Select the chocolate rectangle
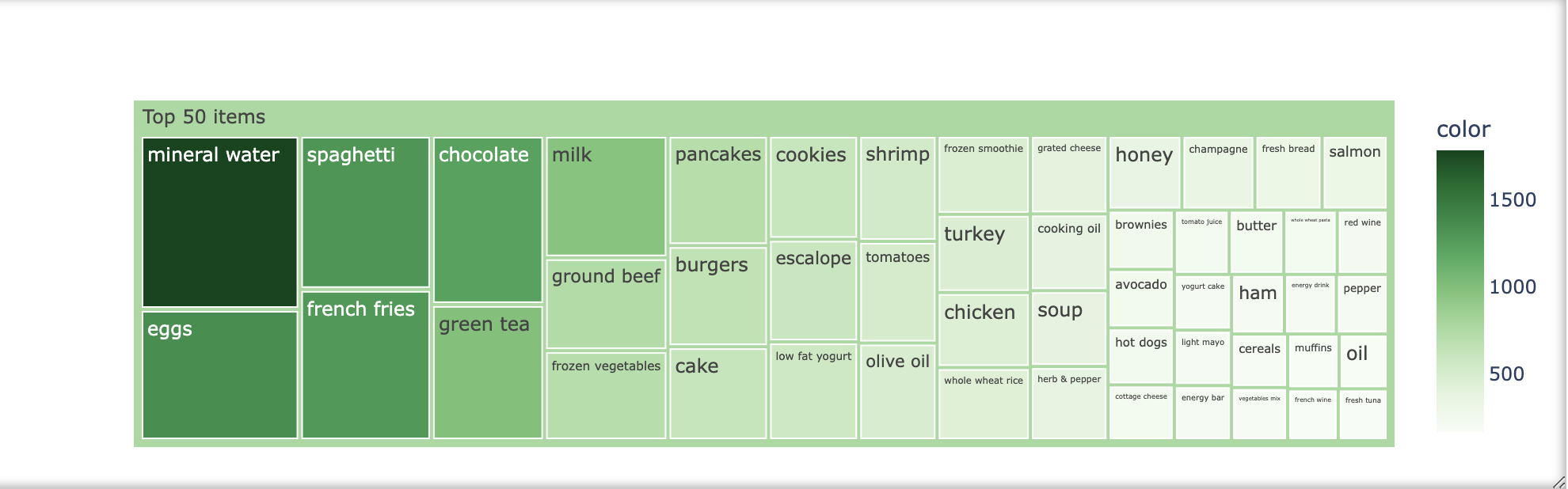This screenshot has width=1568, height=489. (488, 220)
